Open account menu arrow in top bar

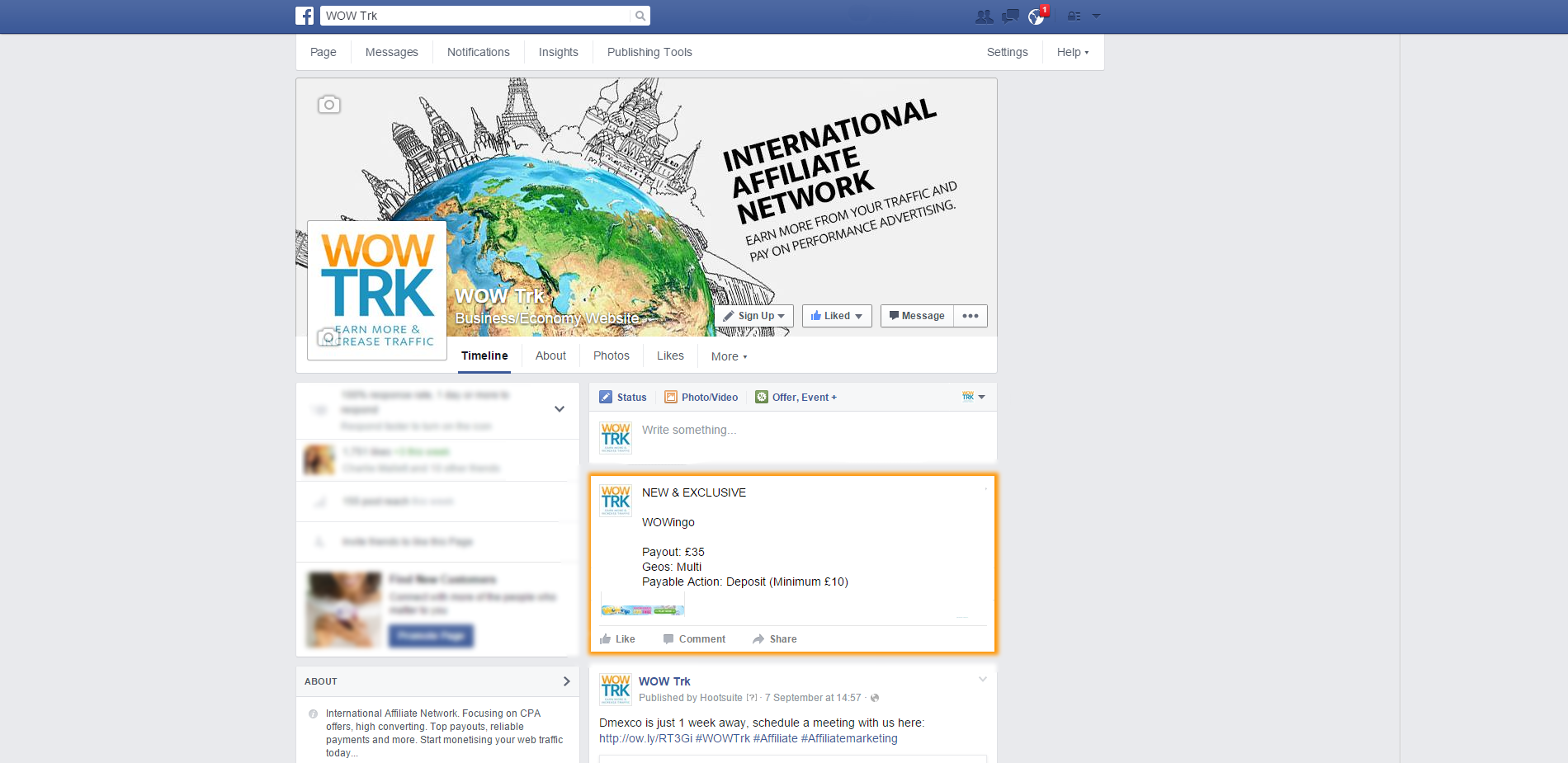point(1096,16)
